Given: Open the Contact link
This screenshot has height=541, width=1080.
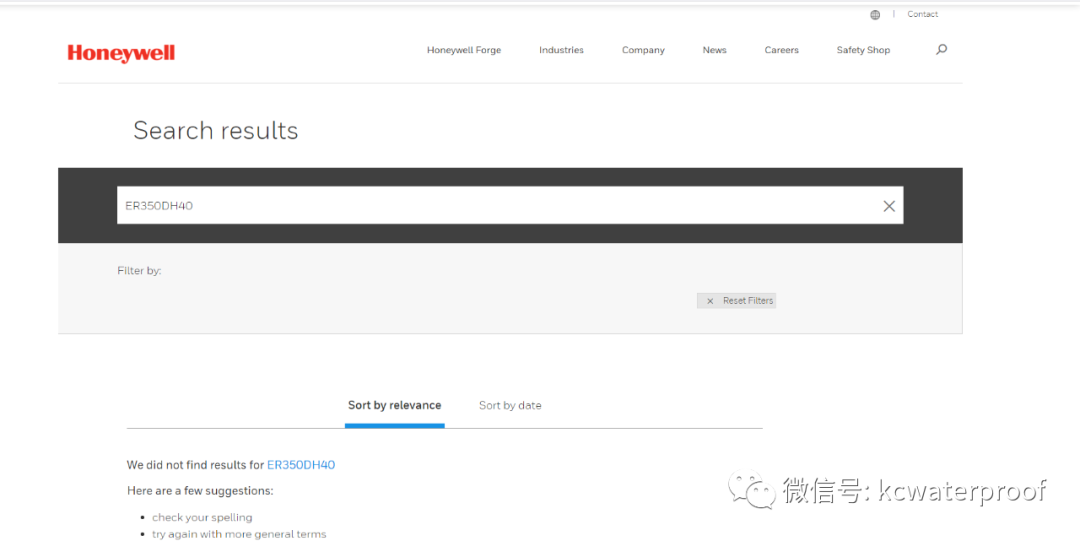Looking at the screenshot, I should tap(922, 14).
